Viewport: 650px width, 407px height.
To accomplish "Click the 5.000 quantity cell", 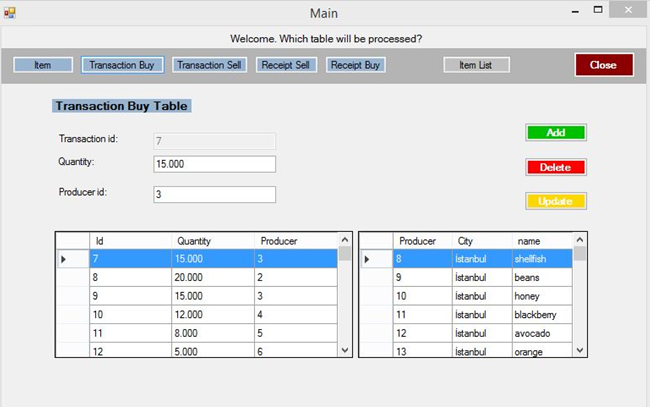I will 213,350.
